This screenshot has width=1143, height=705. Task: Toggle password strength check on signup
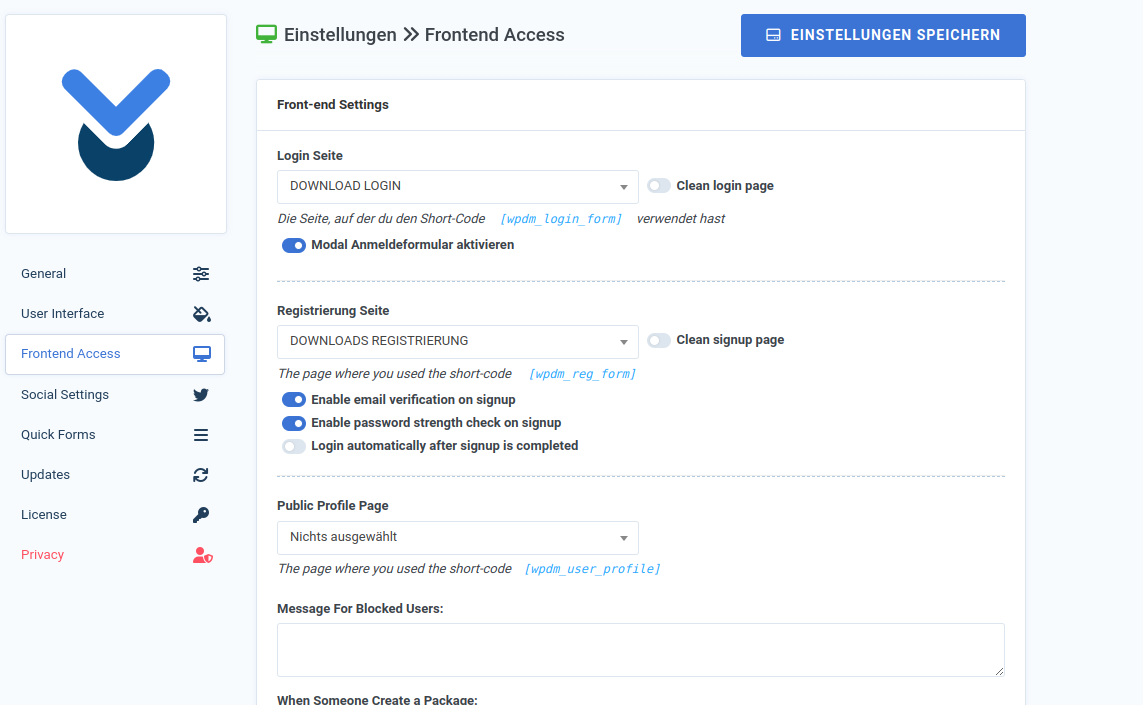[x=294, y=423]
